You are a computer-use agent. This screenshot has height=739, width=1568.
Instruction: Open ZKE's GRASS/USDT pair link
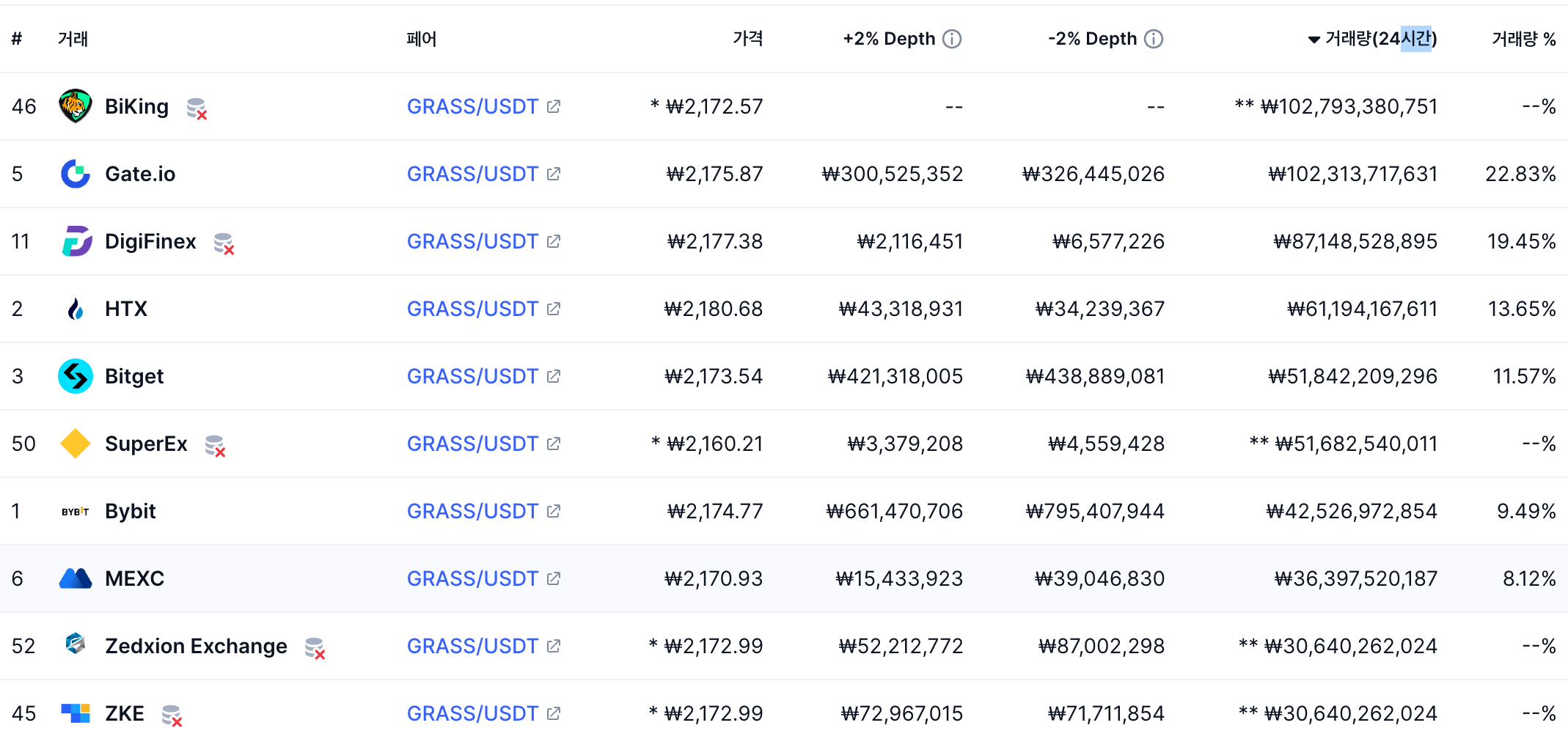[x=472, y=713]
